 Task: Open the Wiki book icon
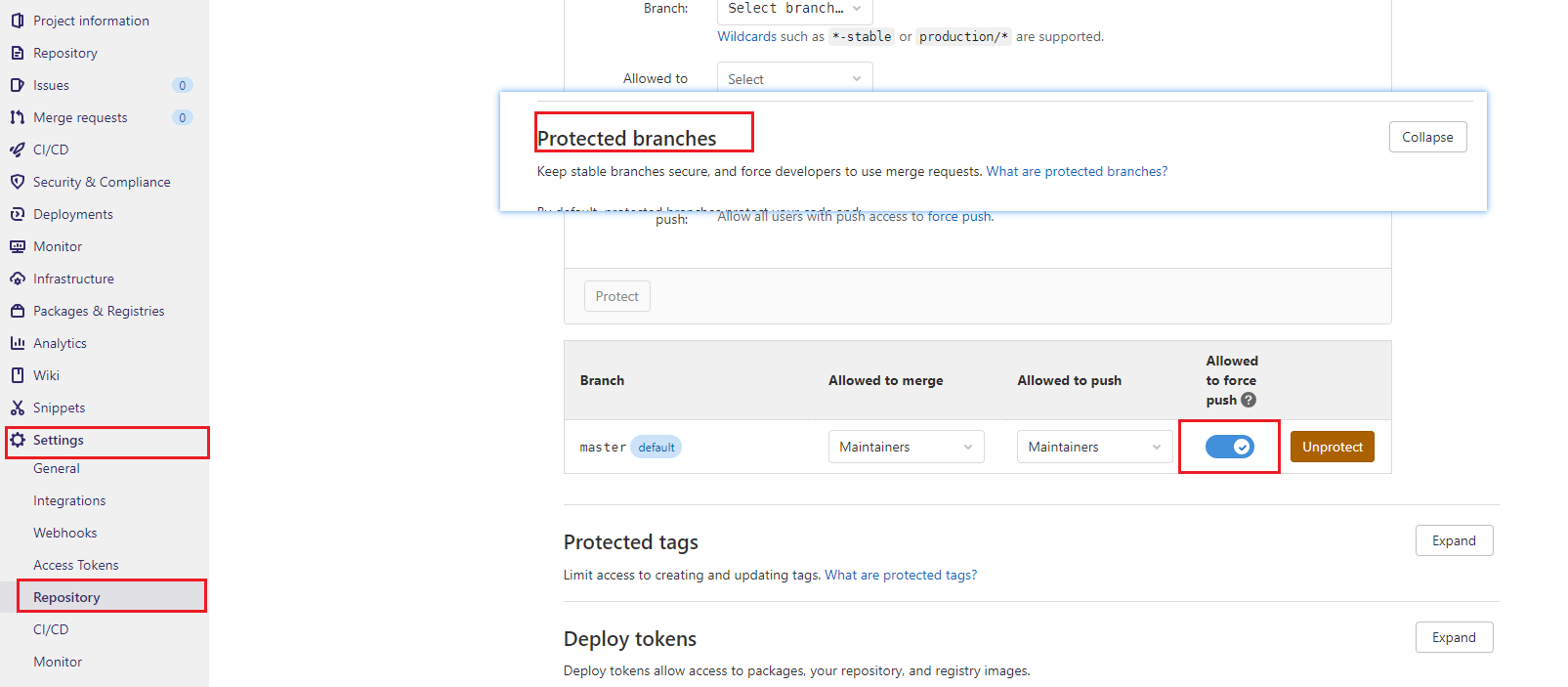[x=18, y=375]
